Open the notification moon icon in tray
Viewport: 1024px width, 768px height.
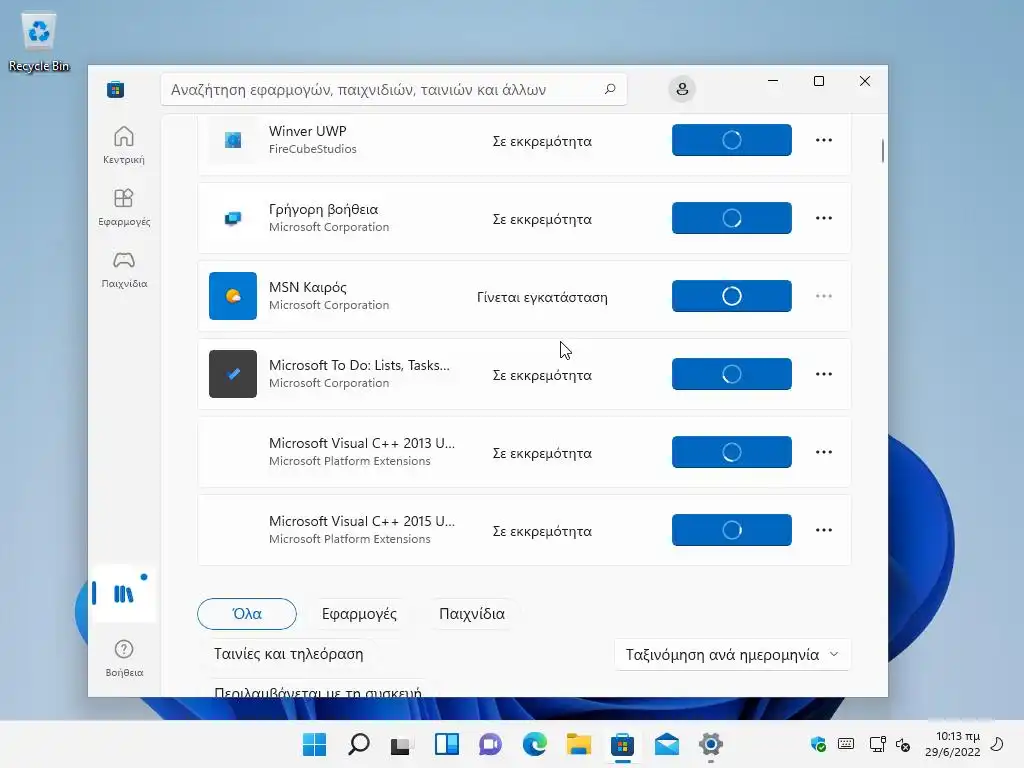[997, 744]
